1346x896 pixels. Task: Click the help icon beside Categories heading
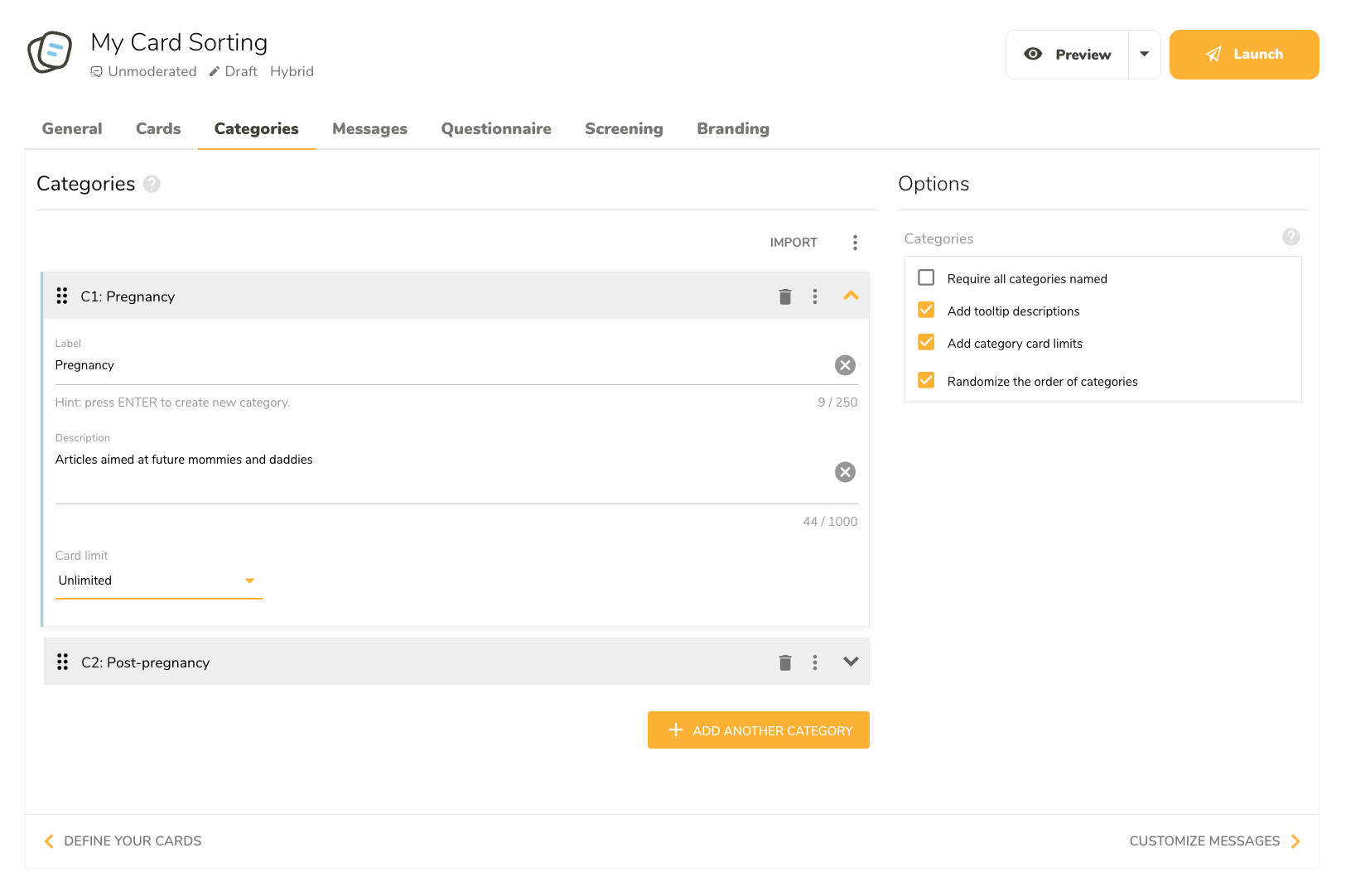click(x=152, y=184)
